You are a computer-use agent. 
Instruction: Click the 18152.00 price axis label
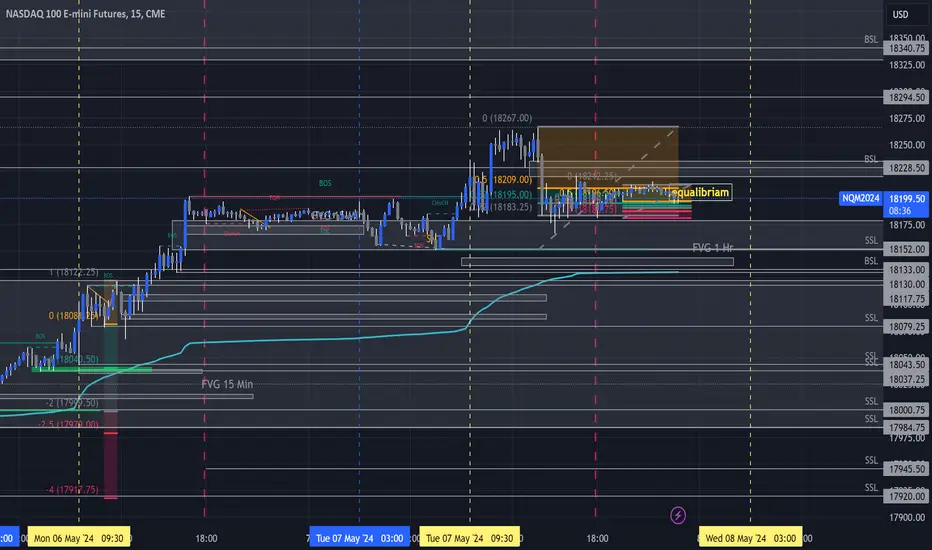click(906, 249)
